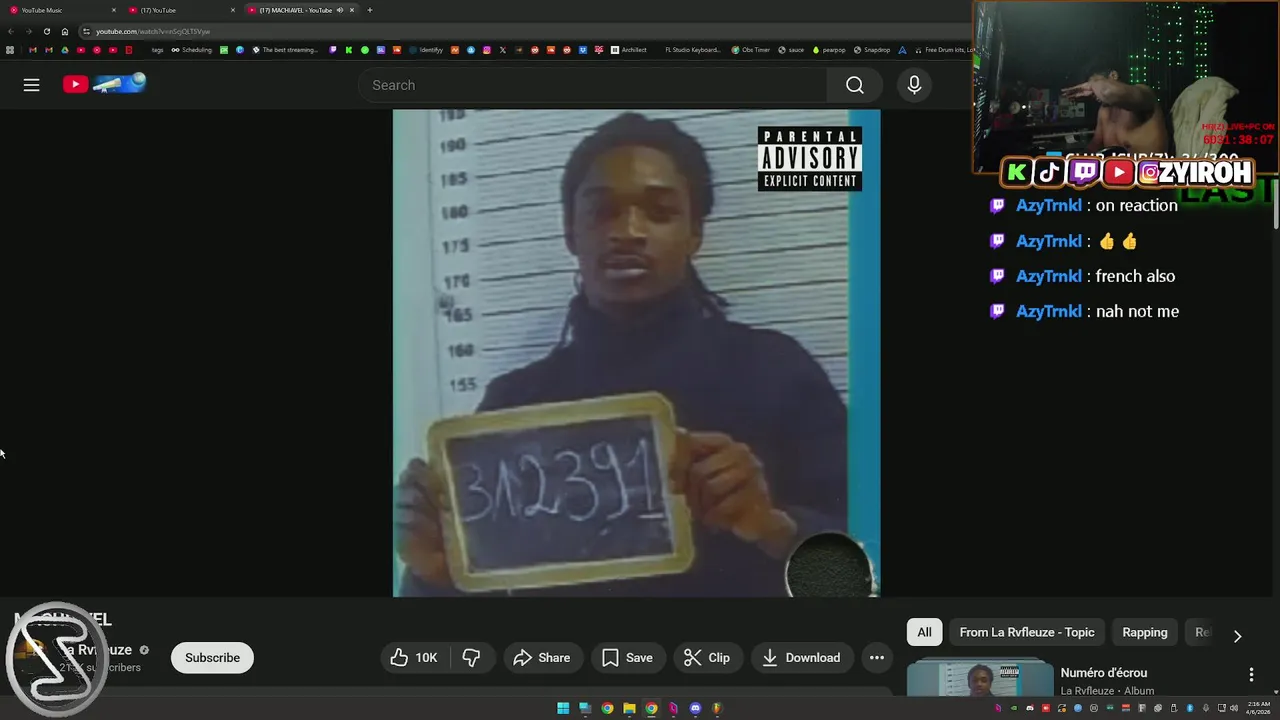Open the 'Obs Timer' bookmark
This screenshot has width=1280, height=720.
(751, 50)
